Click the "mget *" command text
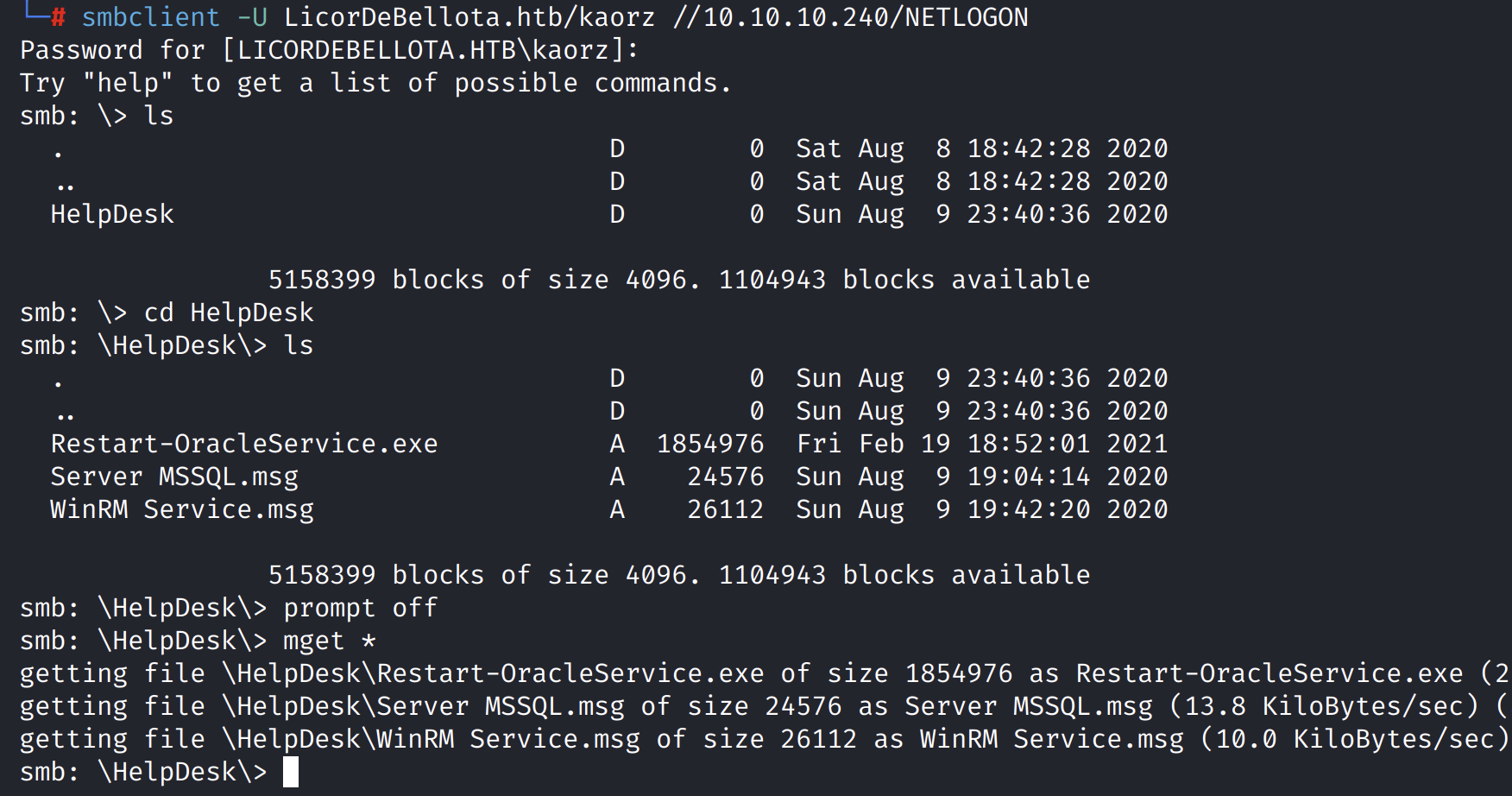 pos(330,641)
